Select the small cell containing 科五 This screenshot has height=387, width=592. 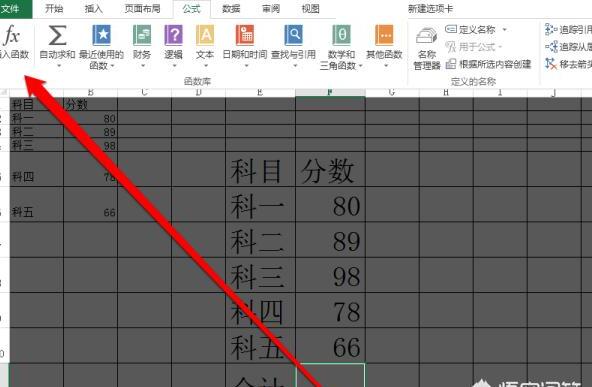click(x=36, y=204)
